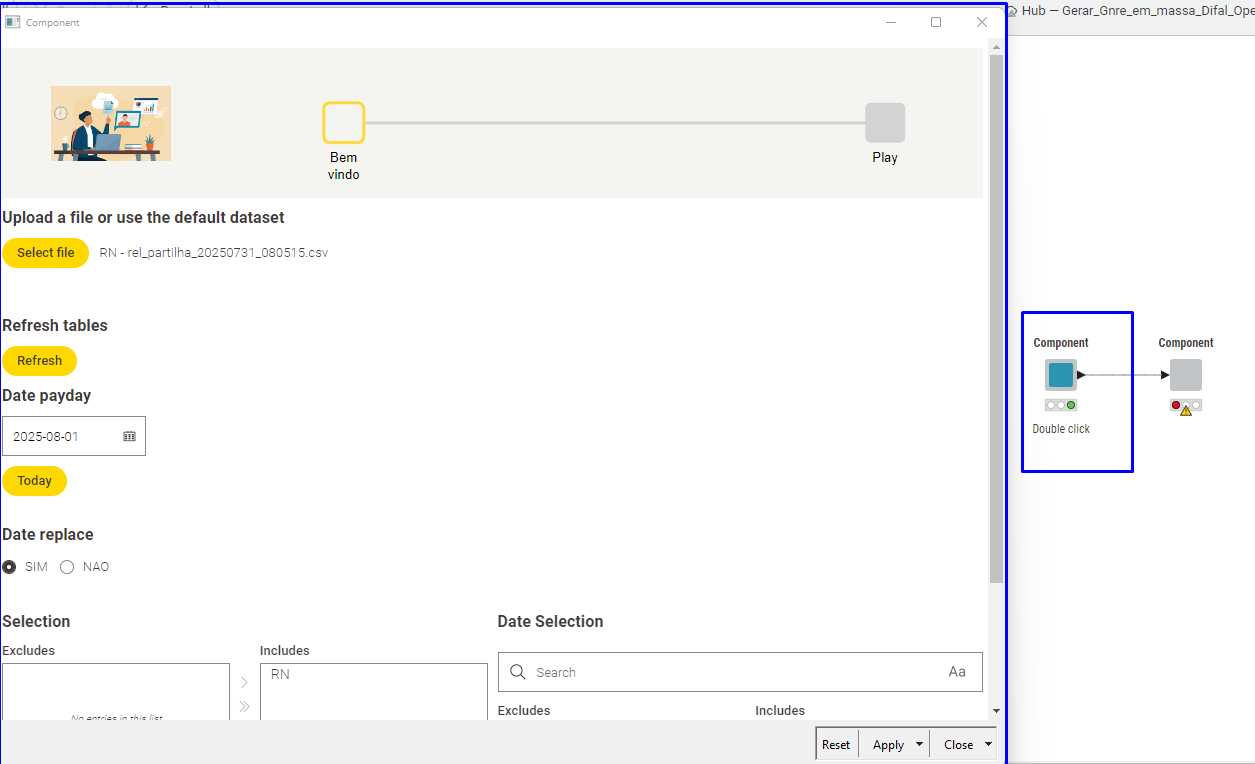Open the calendar picker icon in Date payday
The image size is (1255, 764).
130,436
